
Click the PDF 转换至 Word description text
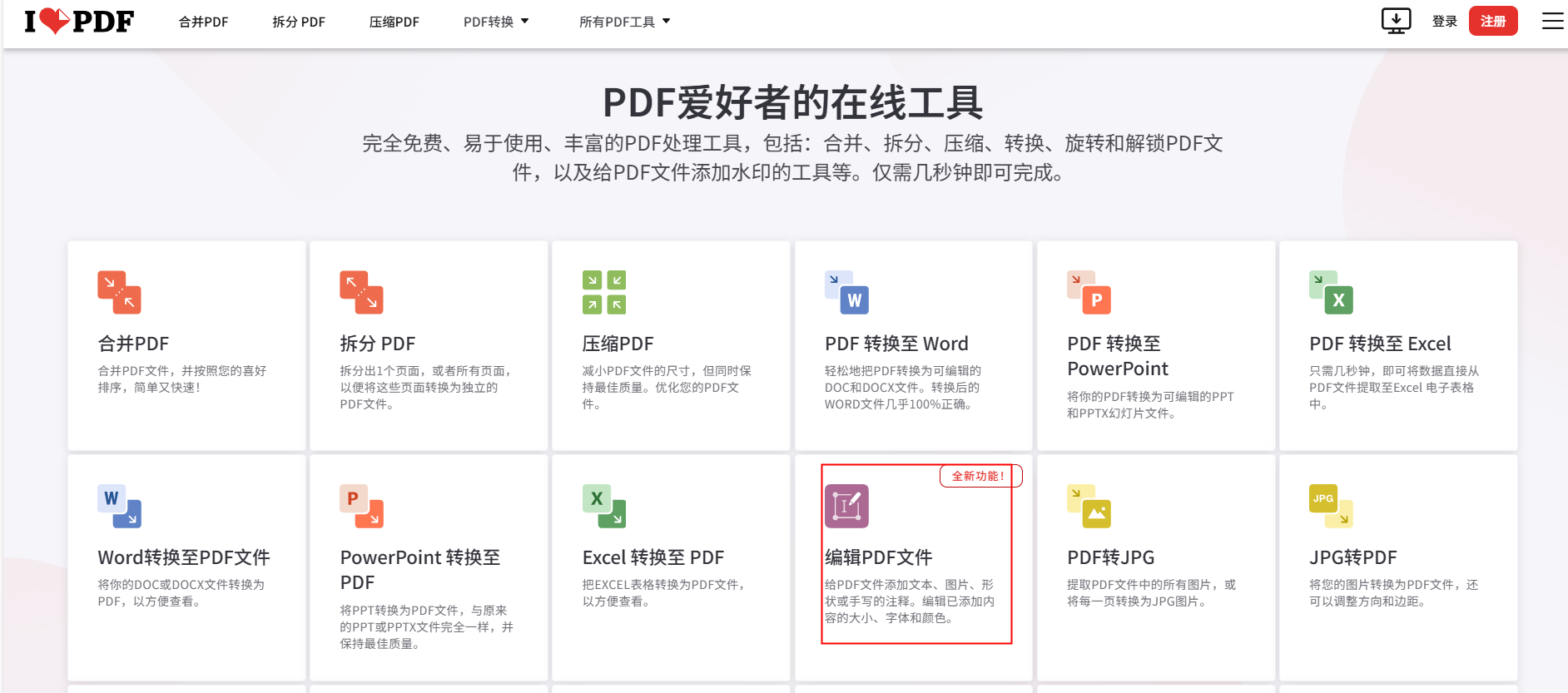[903, 388]
